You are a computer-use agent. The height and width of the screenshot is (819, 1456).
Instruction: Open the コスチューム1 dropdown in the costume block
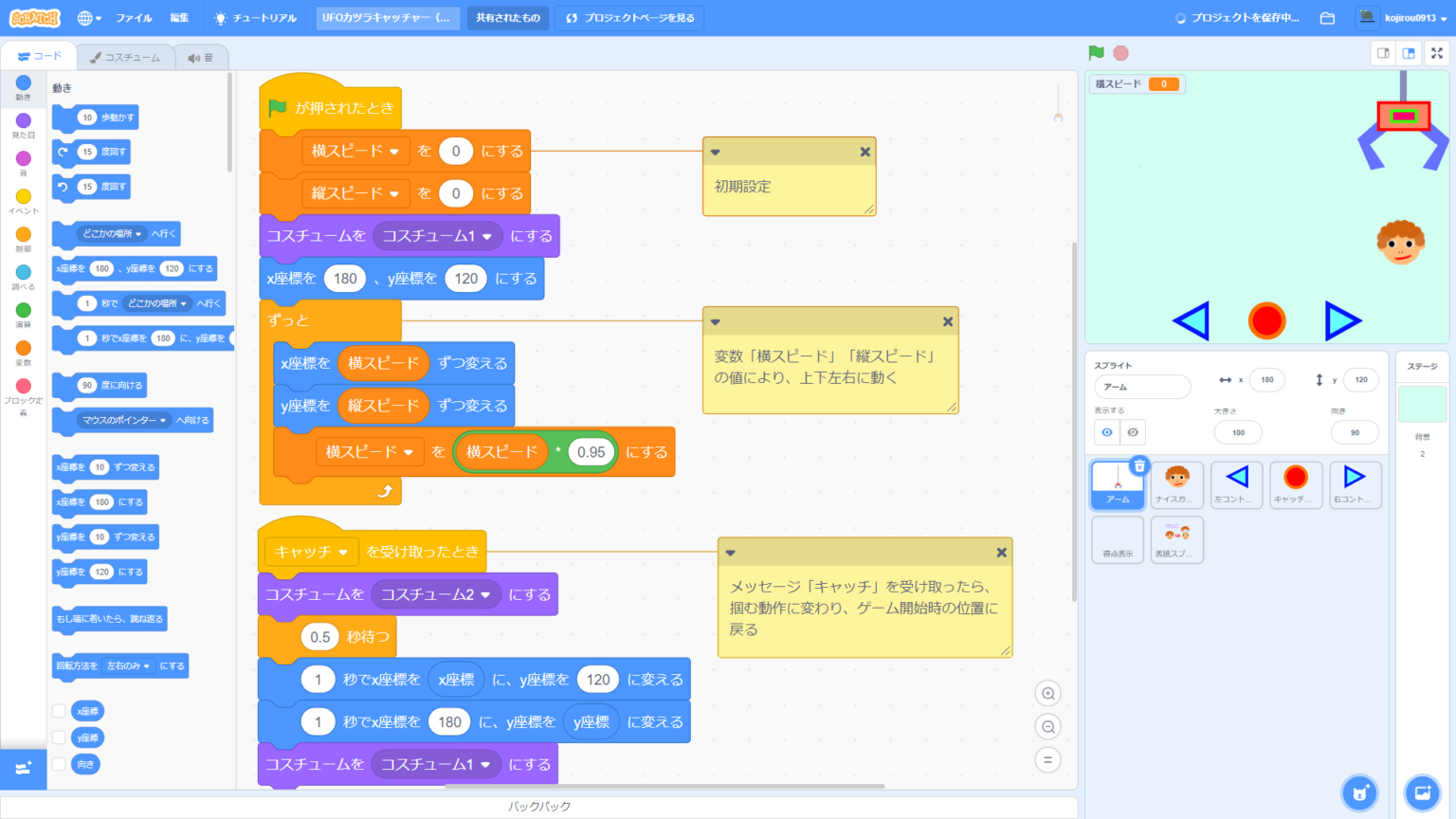point(438,236)
